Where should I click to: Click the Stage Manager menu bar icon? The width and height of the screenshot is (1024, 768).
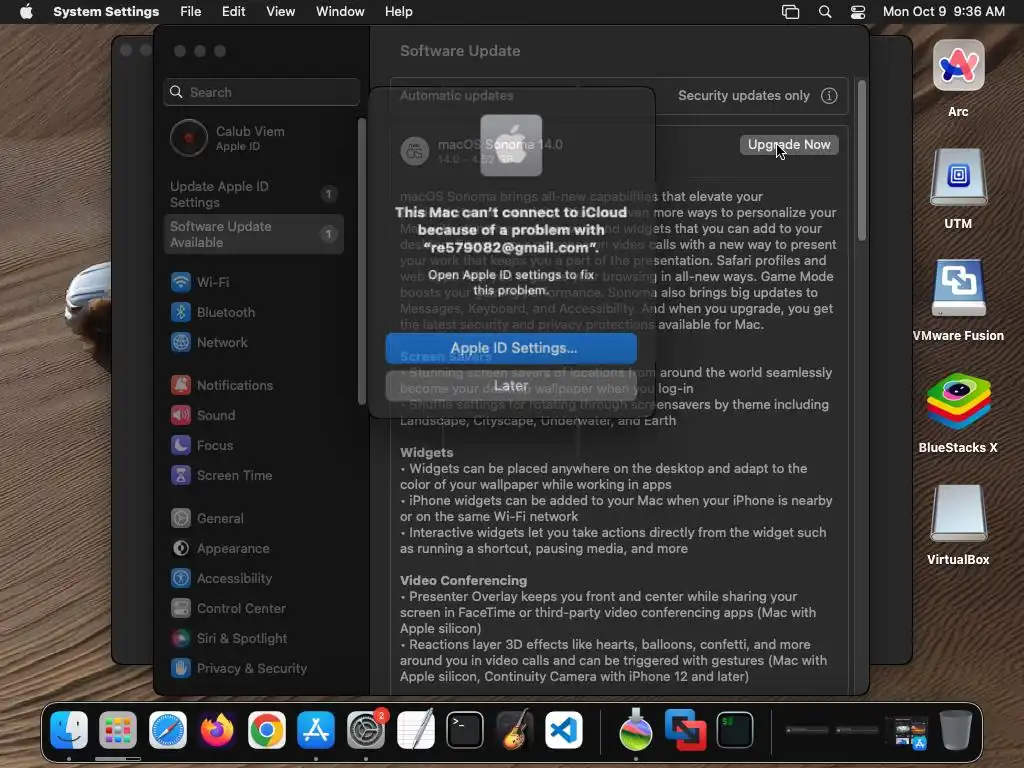coord(790,12)
